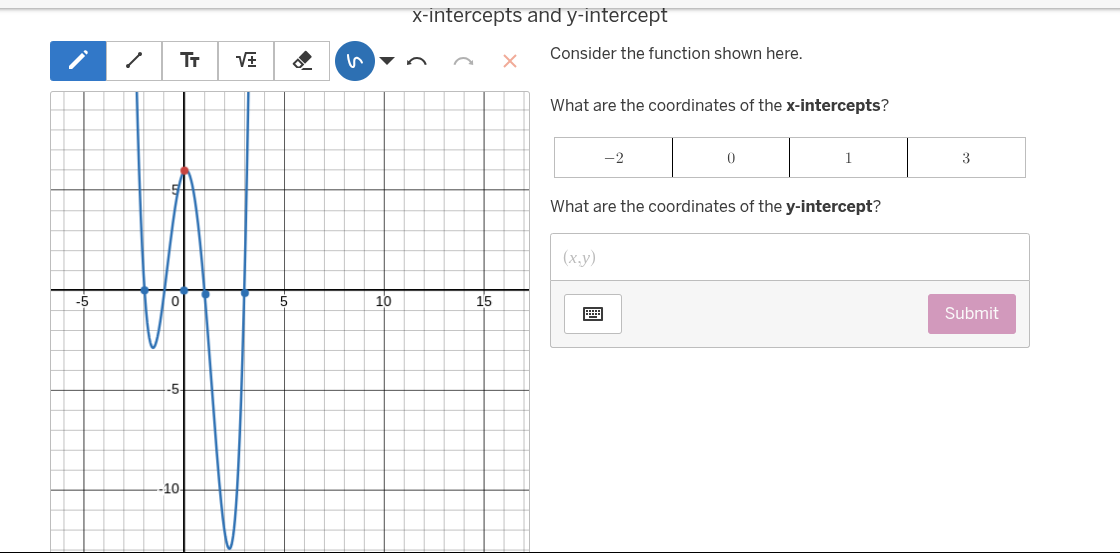Redo the last undone action
The width and height of the screenshot is (1120, 553).
463,62
